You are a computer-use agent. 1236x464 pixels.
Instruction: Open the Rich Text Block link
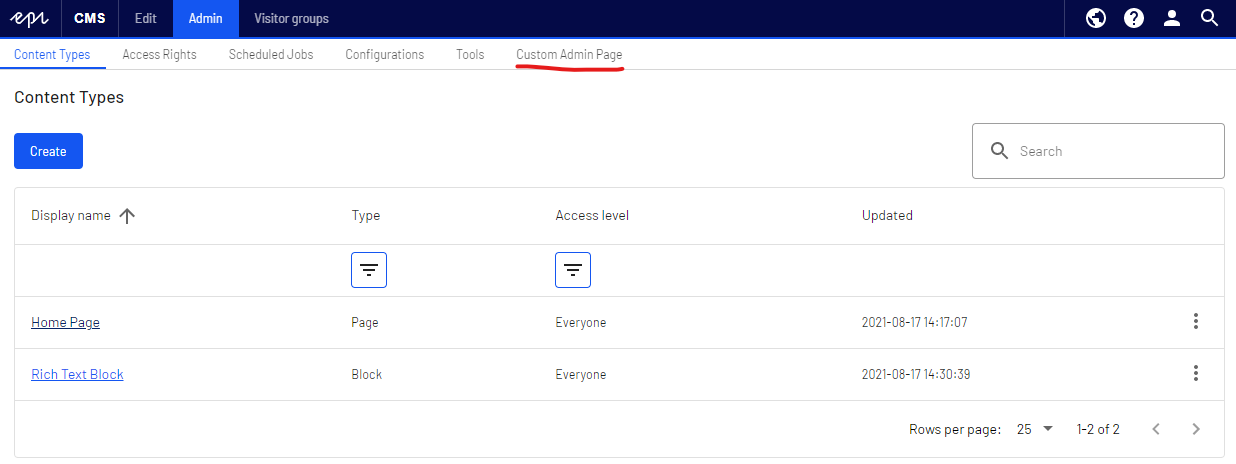pyautogui.click(x=77, y=374)
